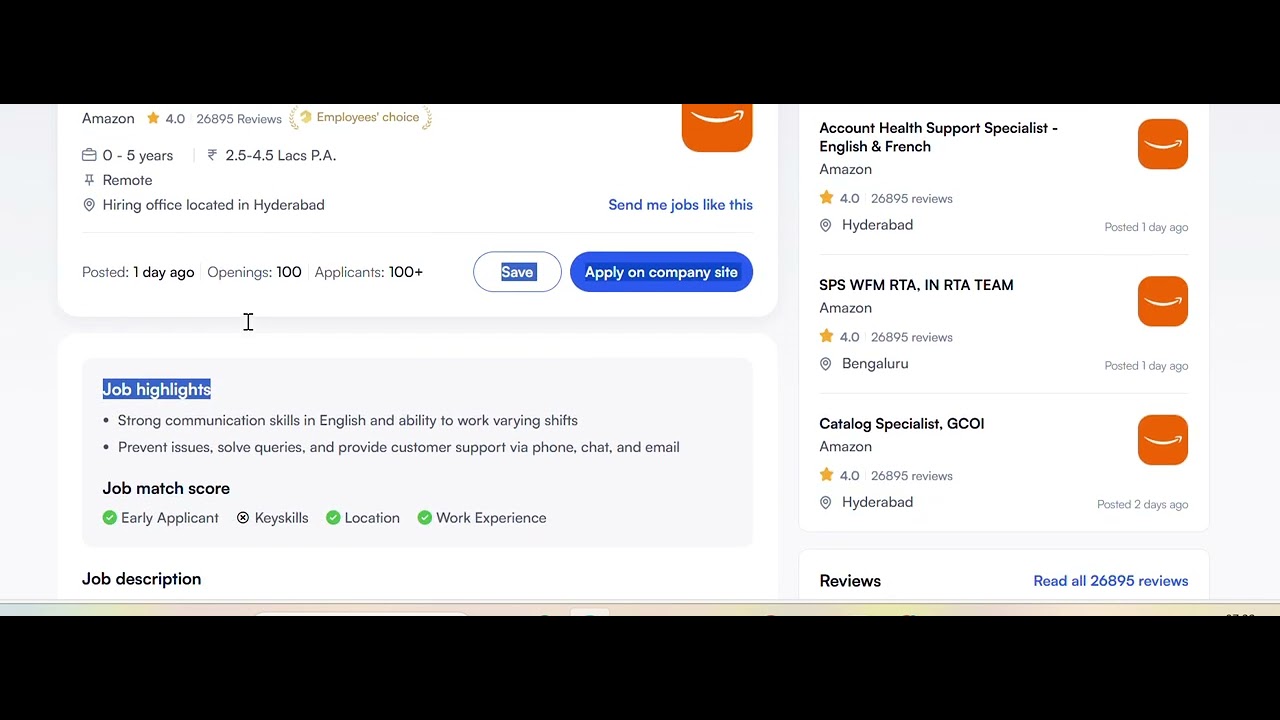
Task: Click the 'Job match score' heading
Action: (x=166, y=488)
